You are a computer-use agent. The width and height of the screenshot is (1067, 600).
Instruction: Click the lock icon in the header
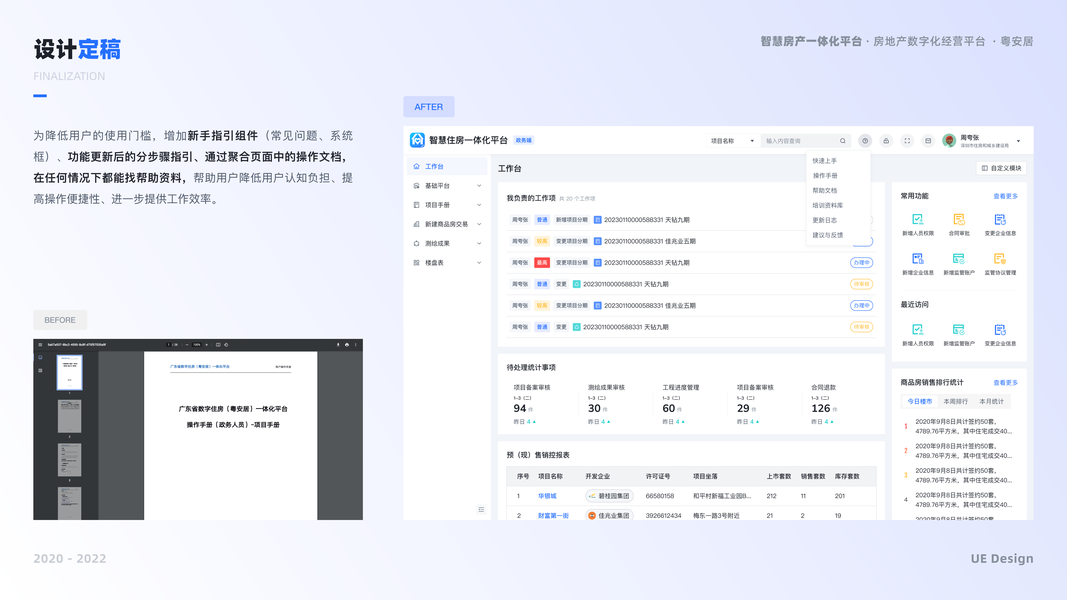click(886, 141)
